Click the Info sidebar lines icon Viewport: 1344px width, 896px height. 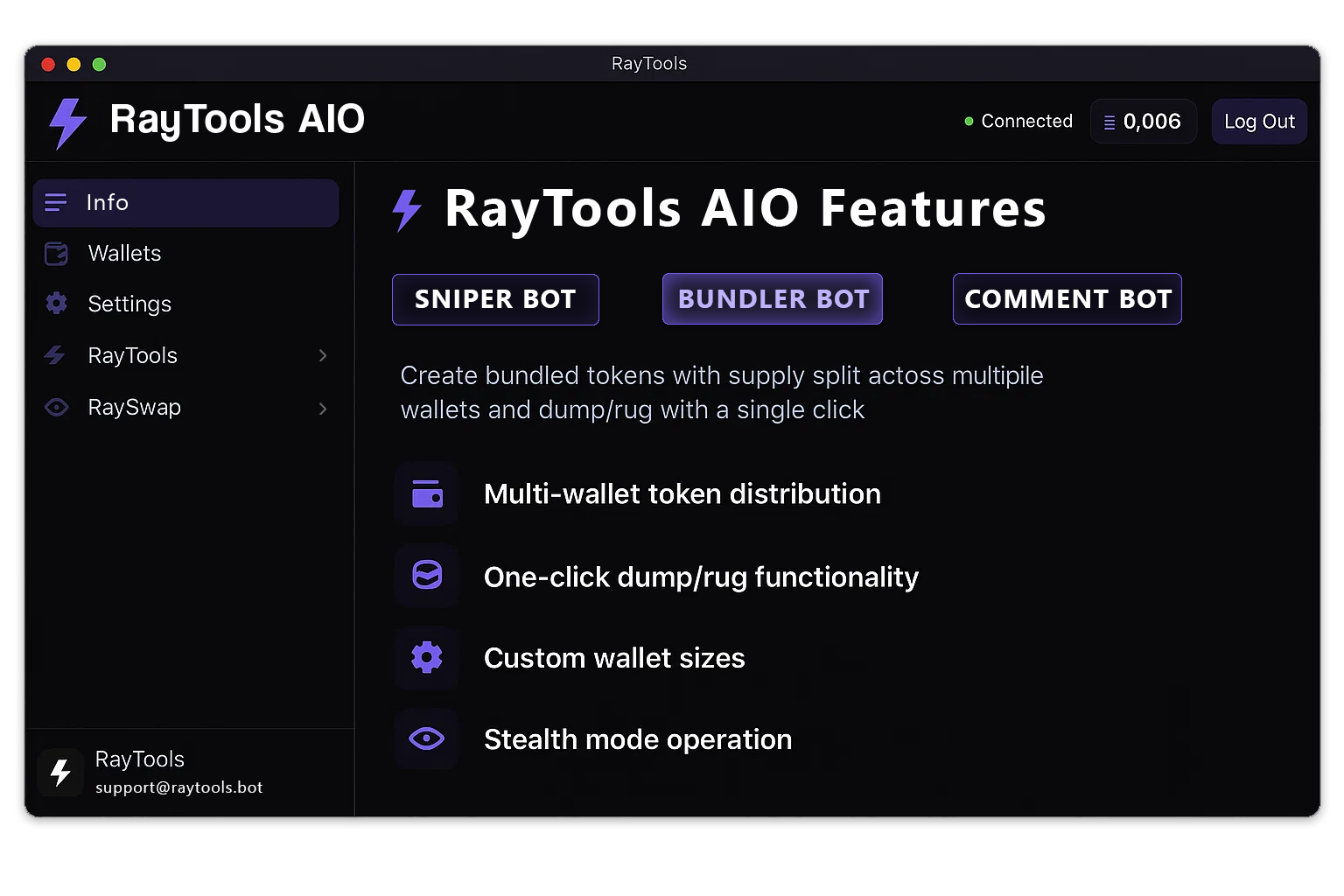click(56, 203)
